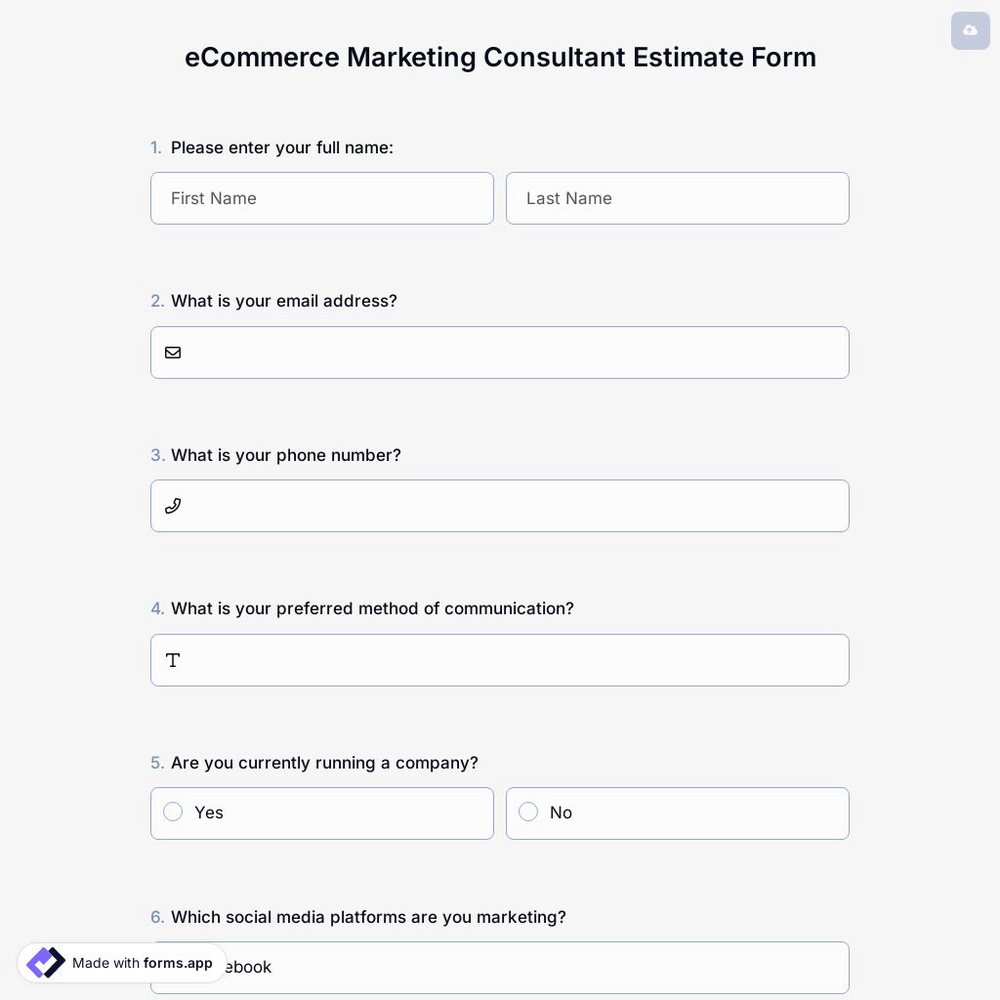The height and width of the screenshot is (1000, 1000).
Task: Click the cloud upload icon
Action: [969, 30]
